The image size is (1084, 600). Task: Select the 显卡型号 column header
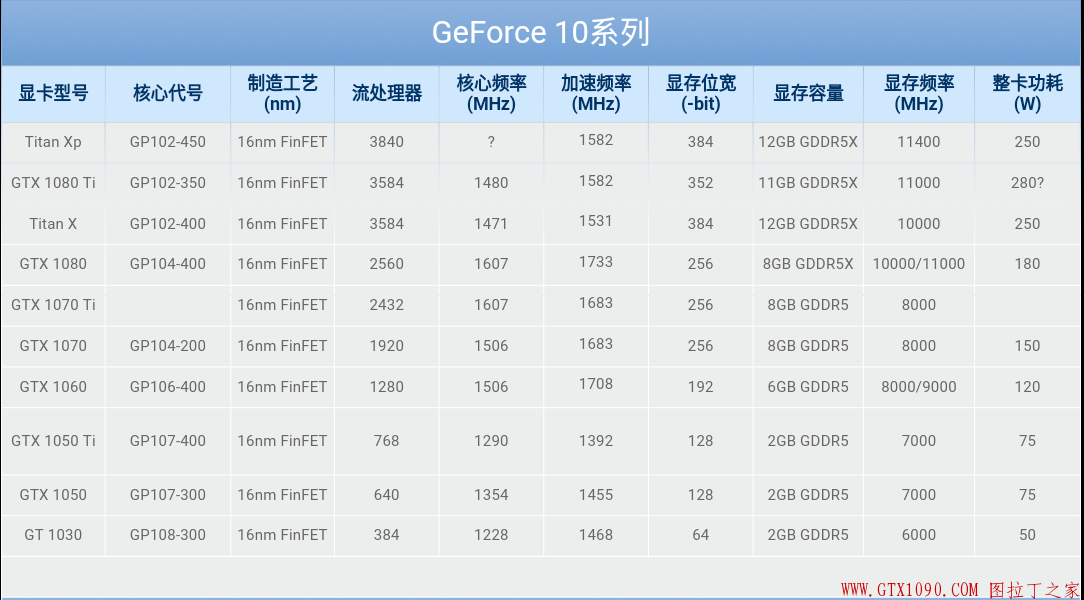click(x=53, y=93)
